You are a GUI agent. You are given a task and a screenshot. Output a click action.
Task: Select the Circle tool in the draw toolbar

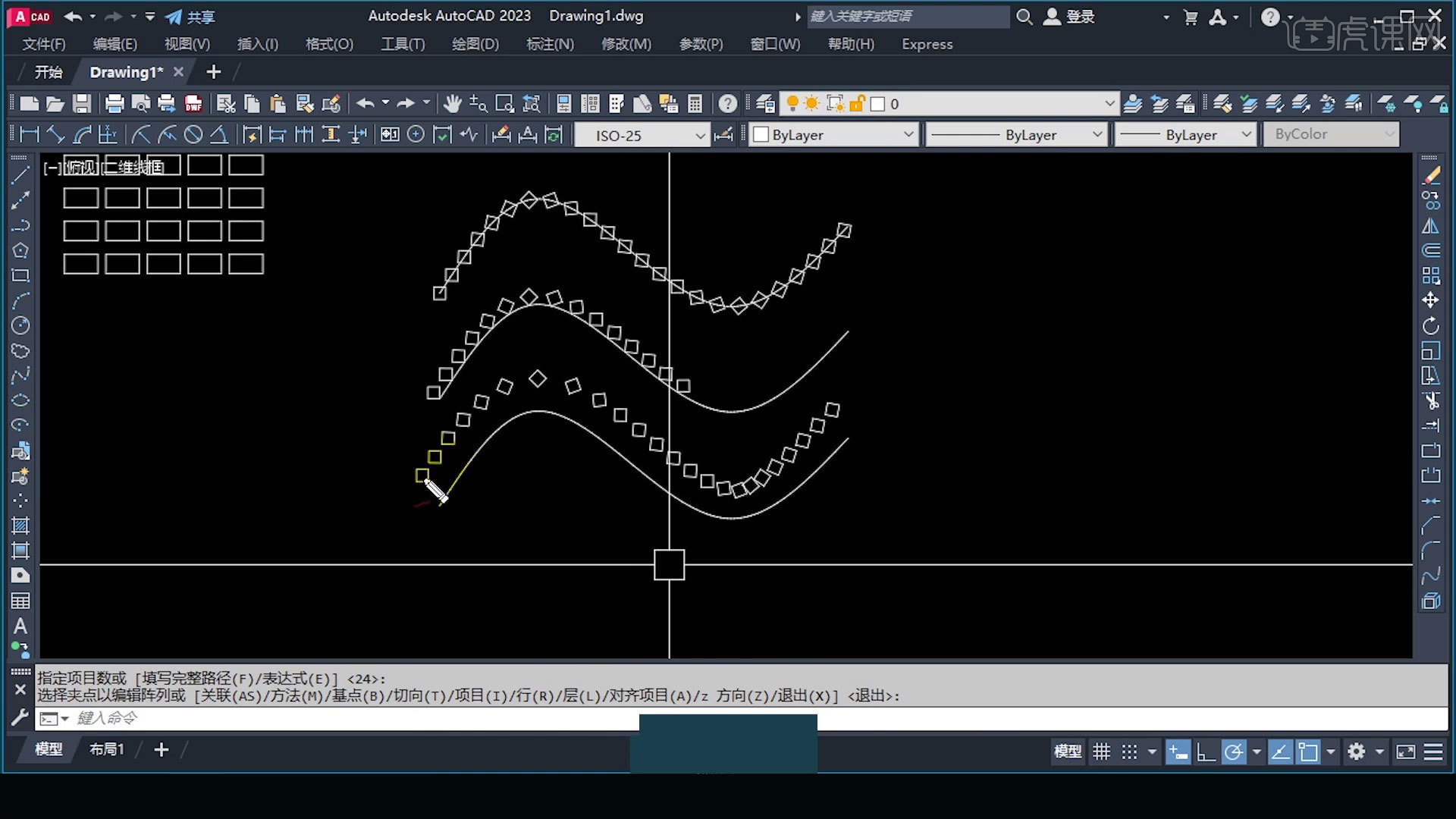(x=20, y=326)
